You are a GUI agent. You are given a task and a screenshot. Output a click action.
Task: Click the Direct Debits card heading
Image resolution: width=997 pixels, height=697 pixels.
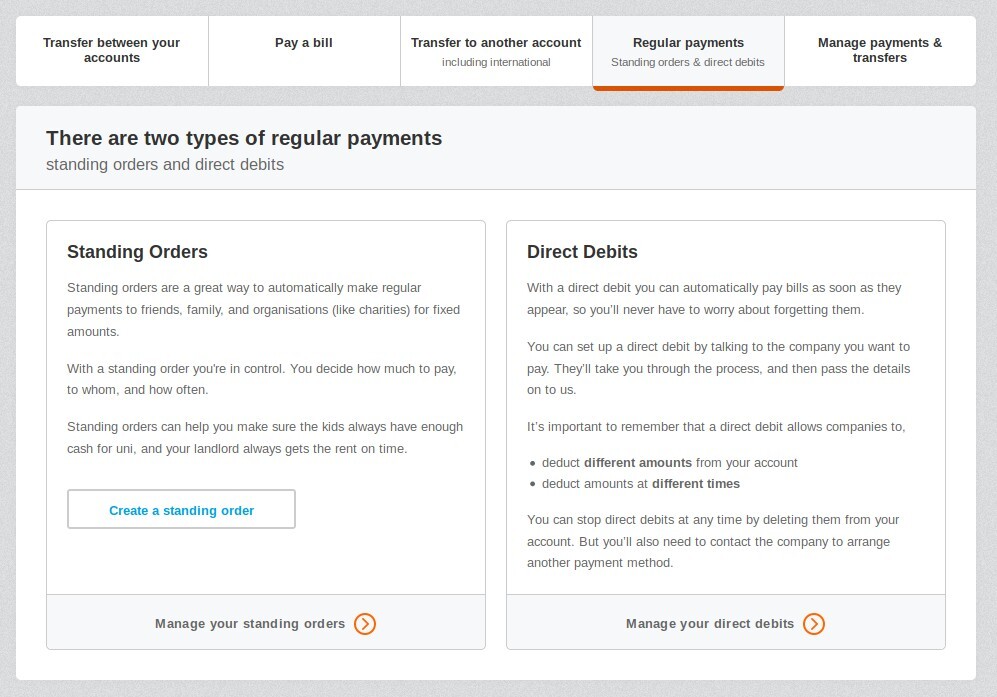(582, 252)
